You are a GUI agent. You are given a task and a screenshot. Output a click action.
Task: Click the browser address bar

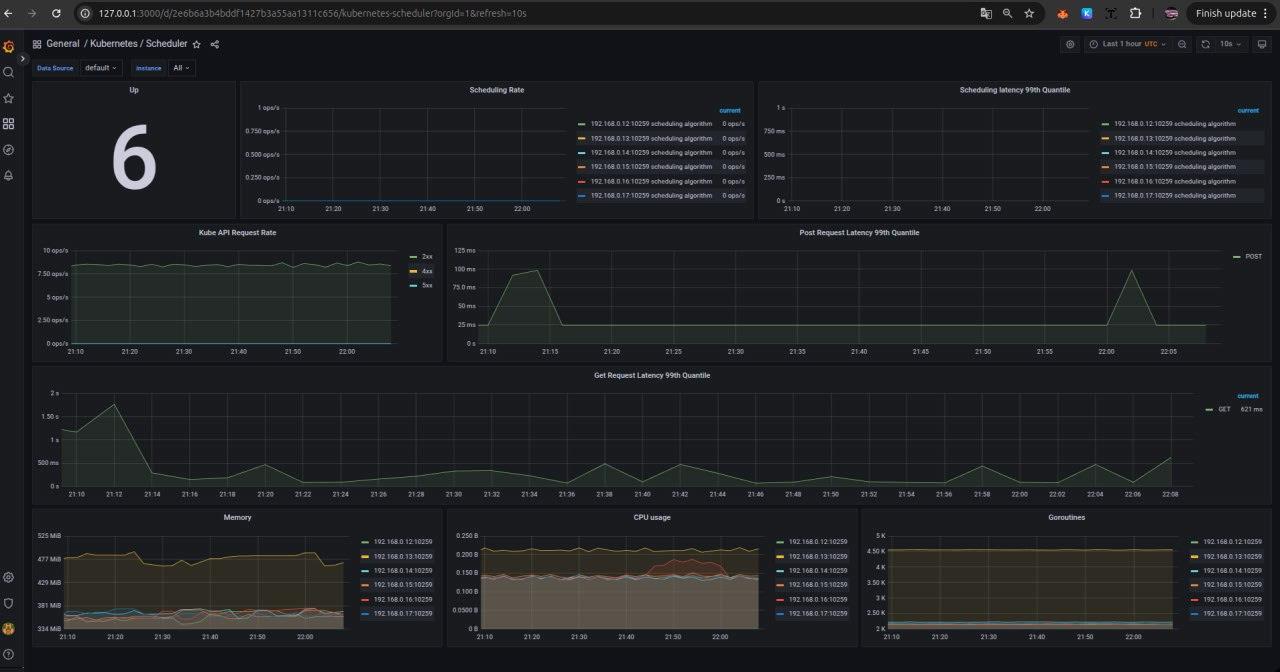click(x=400, y=13)
